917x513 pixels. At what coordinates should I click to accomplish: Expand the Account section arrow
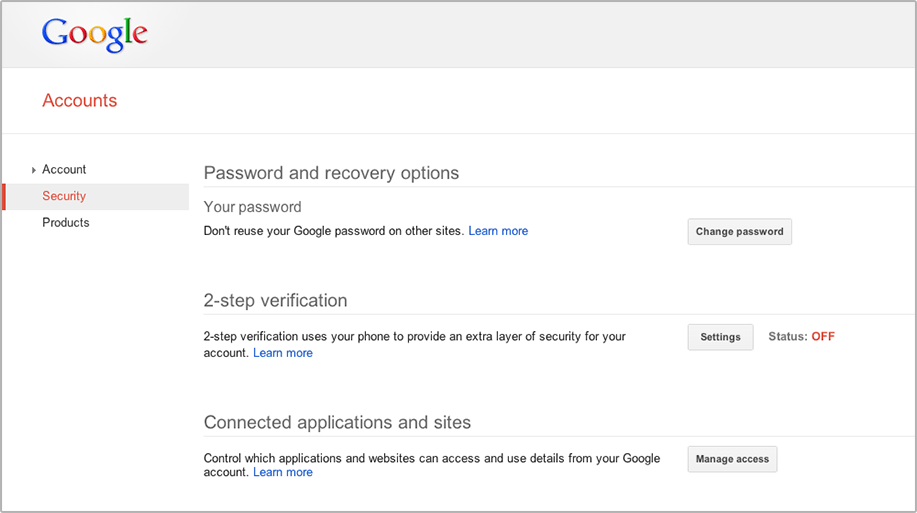(x=34, y=170)
